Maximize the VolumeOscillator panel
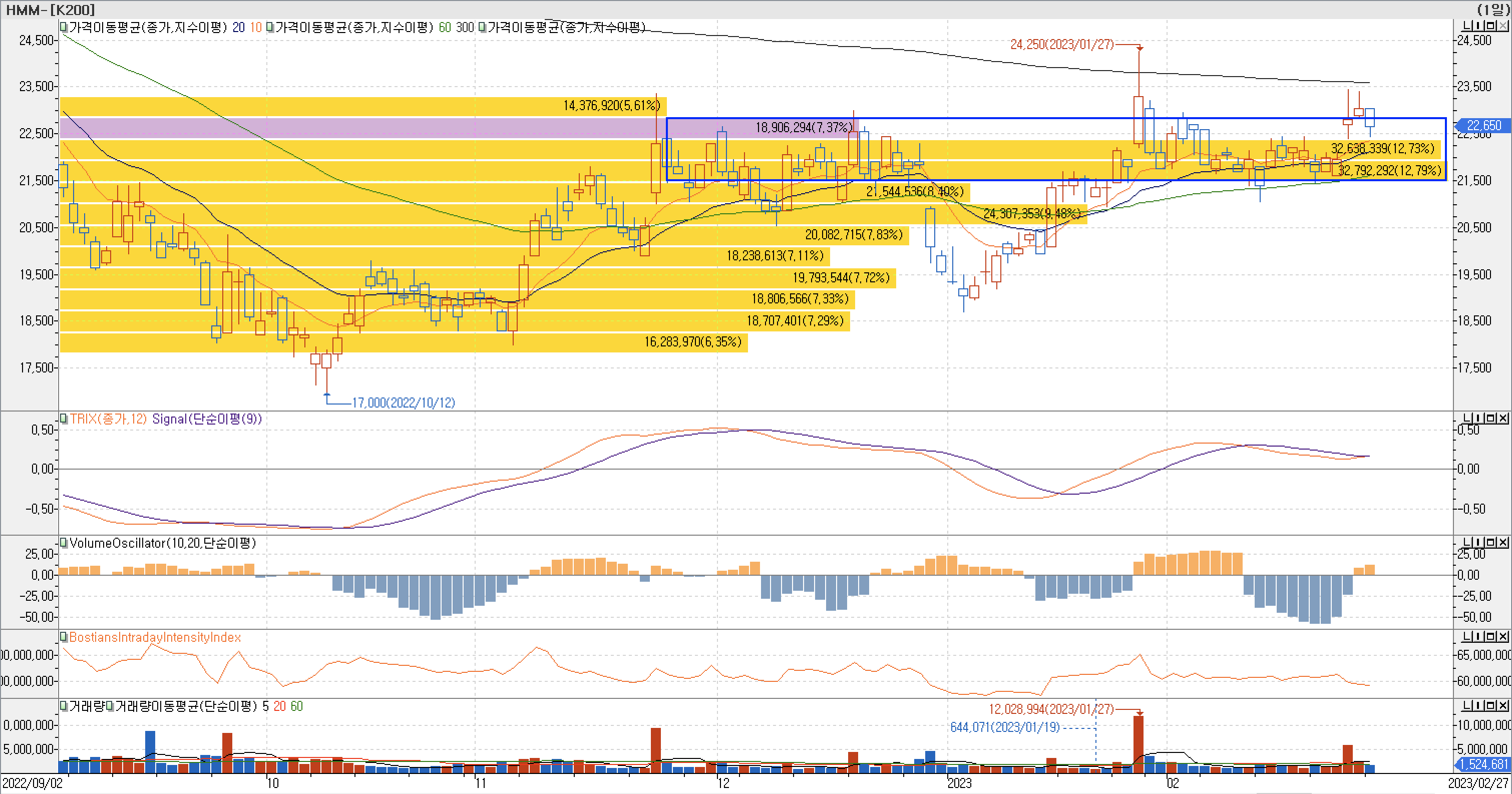This screenshot has width=1512, height=794. click(x=1491, y=542)
